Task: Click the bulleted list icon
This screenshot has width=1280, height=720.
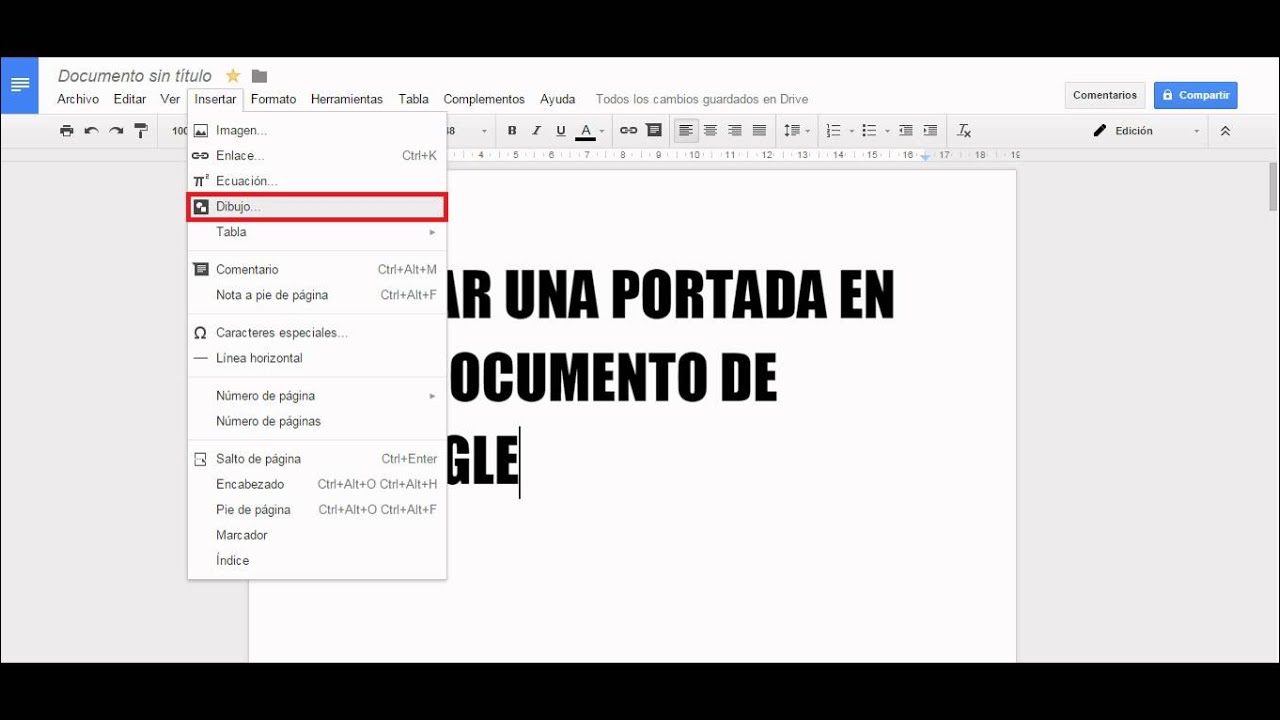Action: point(869,131)
